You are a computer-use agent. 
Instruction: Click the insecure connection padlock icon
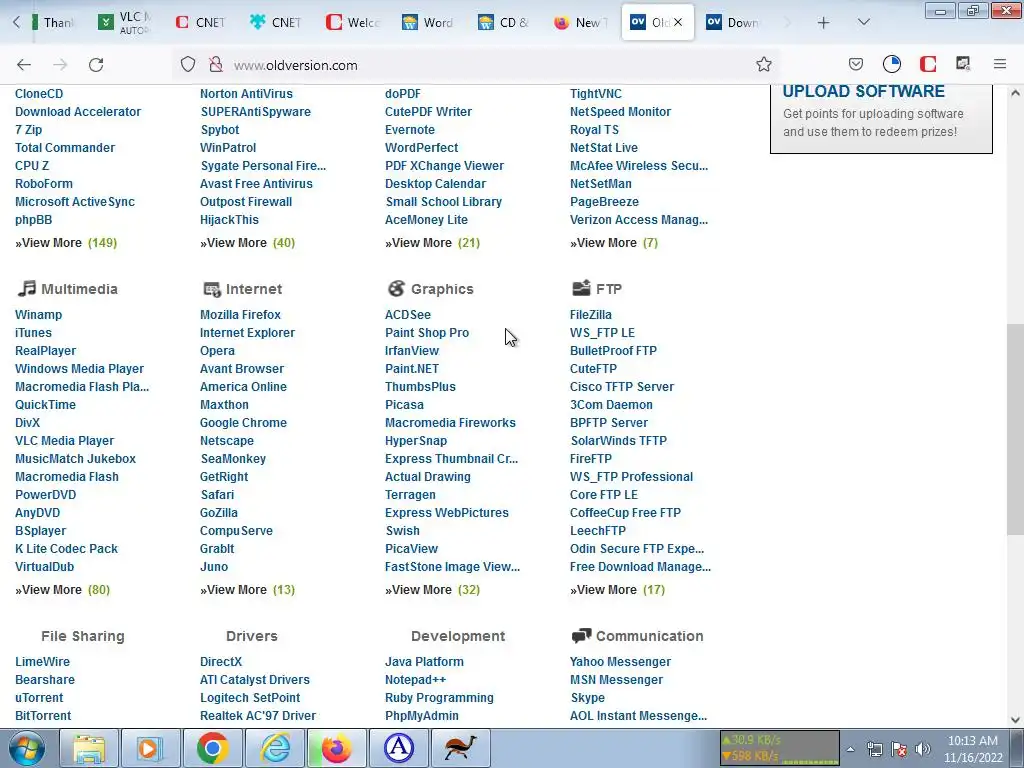click(x=216, y=65)
